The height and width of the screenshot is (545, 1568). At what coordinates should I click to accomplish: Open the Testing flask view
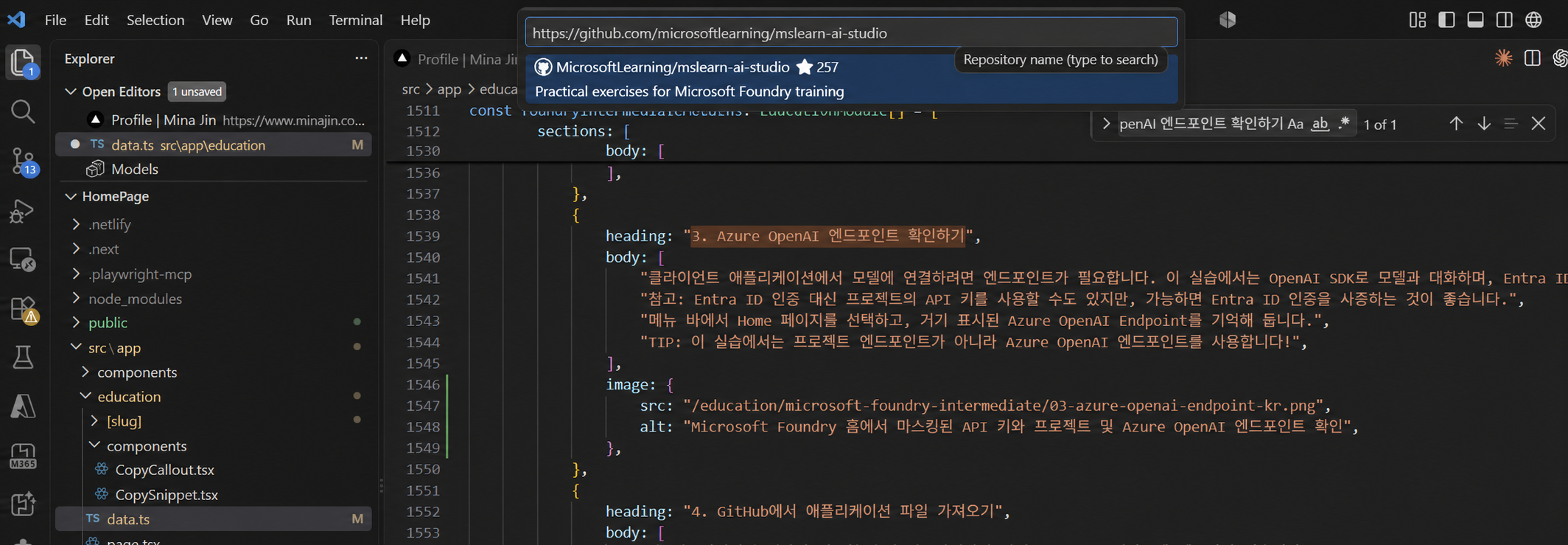click(23, 358)
